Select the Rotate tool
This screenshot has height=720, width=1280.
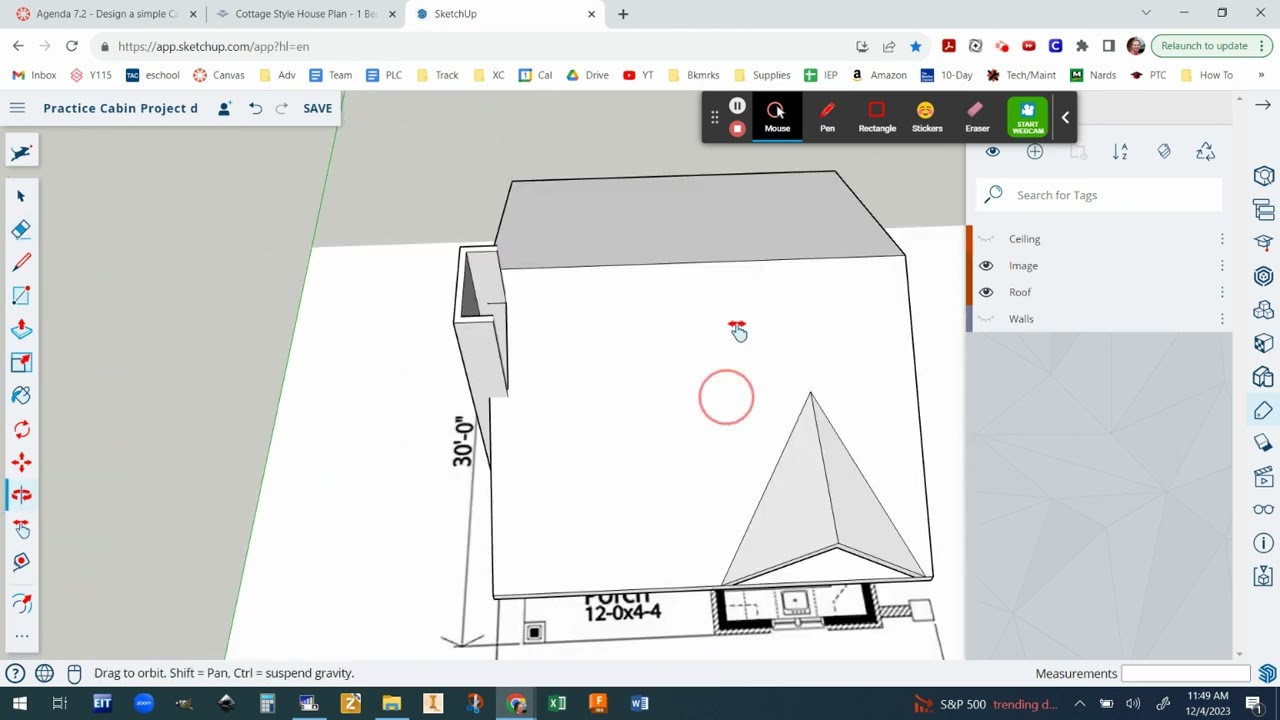tap(21, 429)
